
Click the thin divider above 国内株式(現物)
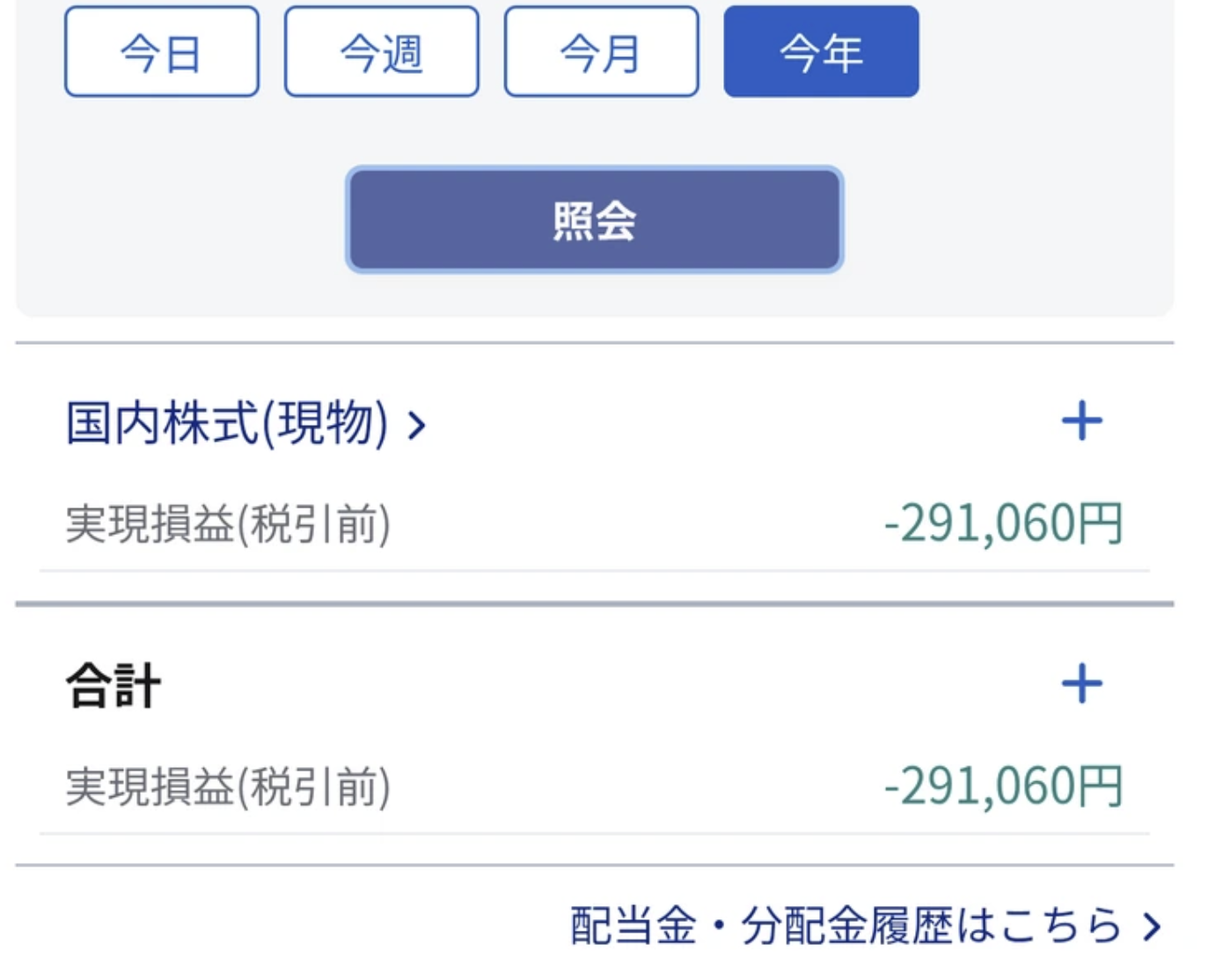tap(595, 342)
